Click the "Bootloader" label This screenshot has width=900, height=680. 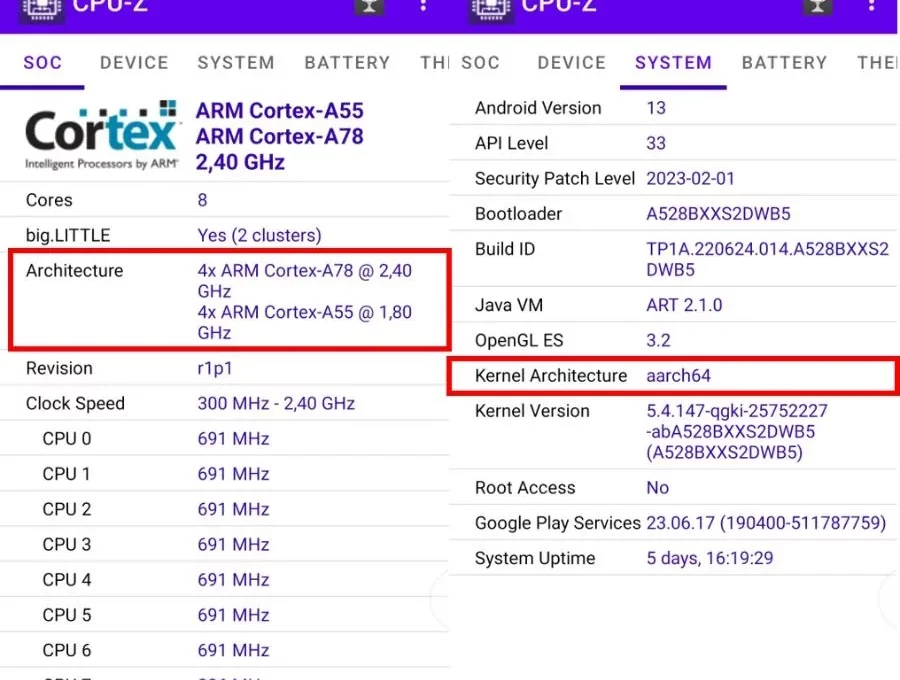[518, 213]
